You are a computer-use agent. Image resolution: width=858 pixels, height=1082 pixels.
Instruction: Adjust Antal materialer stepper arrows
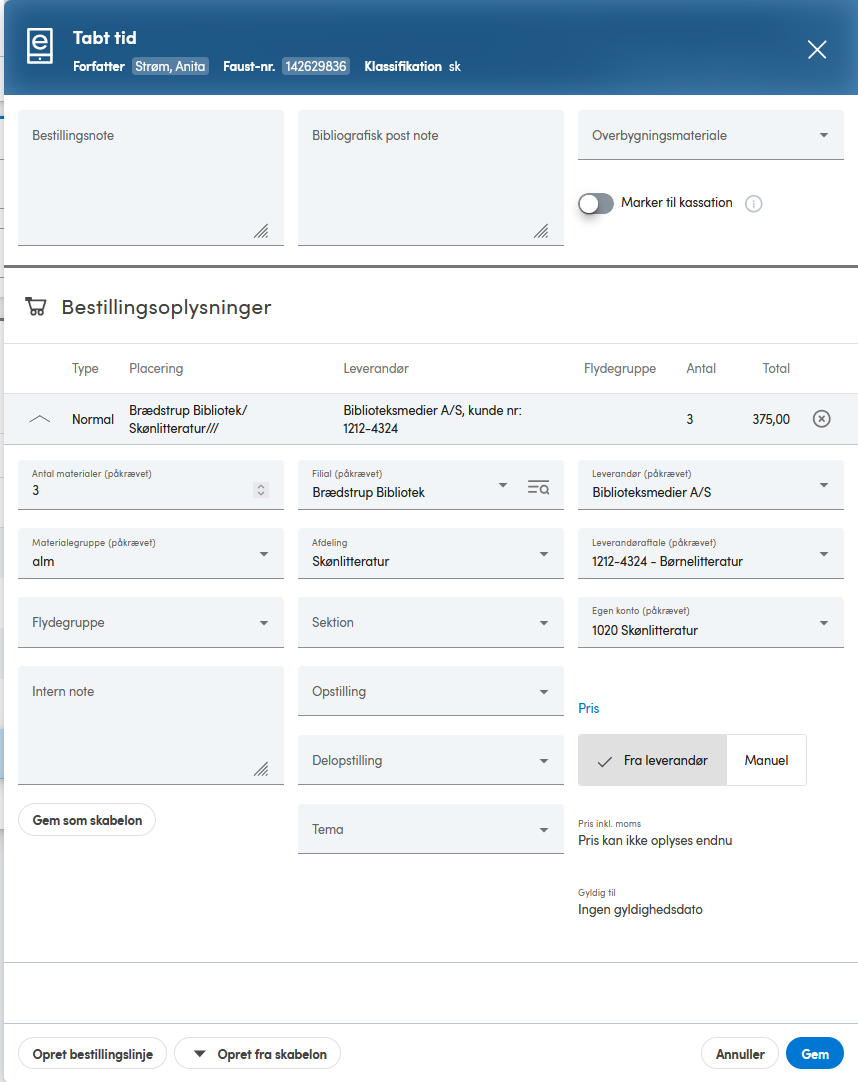[261, 490]
